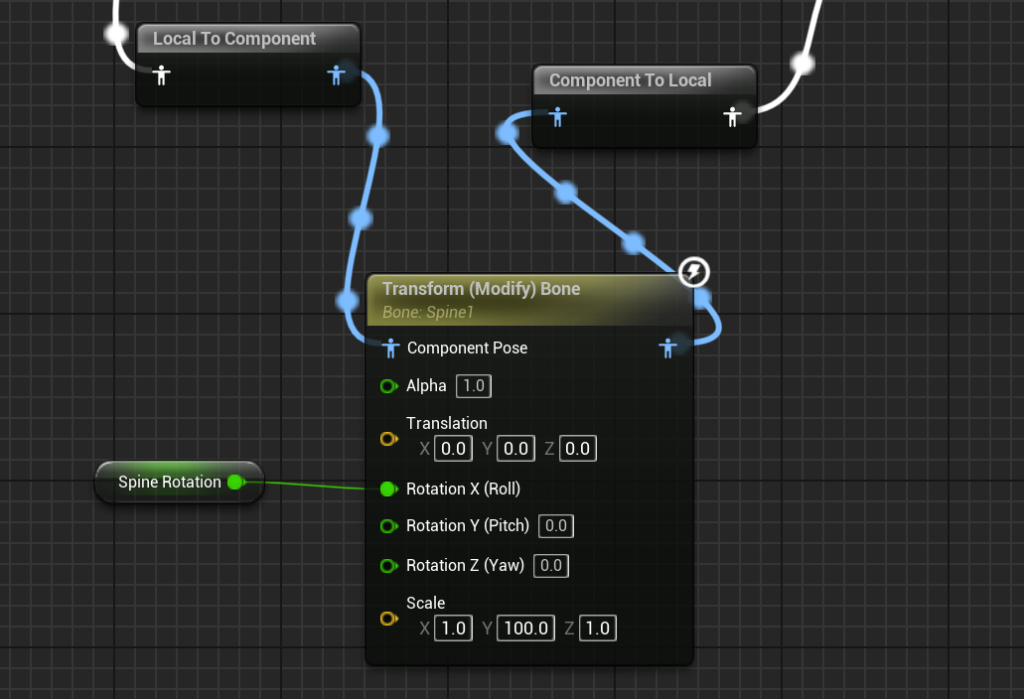Click Transform Bone output pose pin
Viewport: 1024px width, 699px height.
[668, 348]
